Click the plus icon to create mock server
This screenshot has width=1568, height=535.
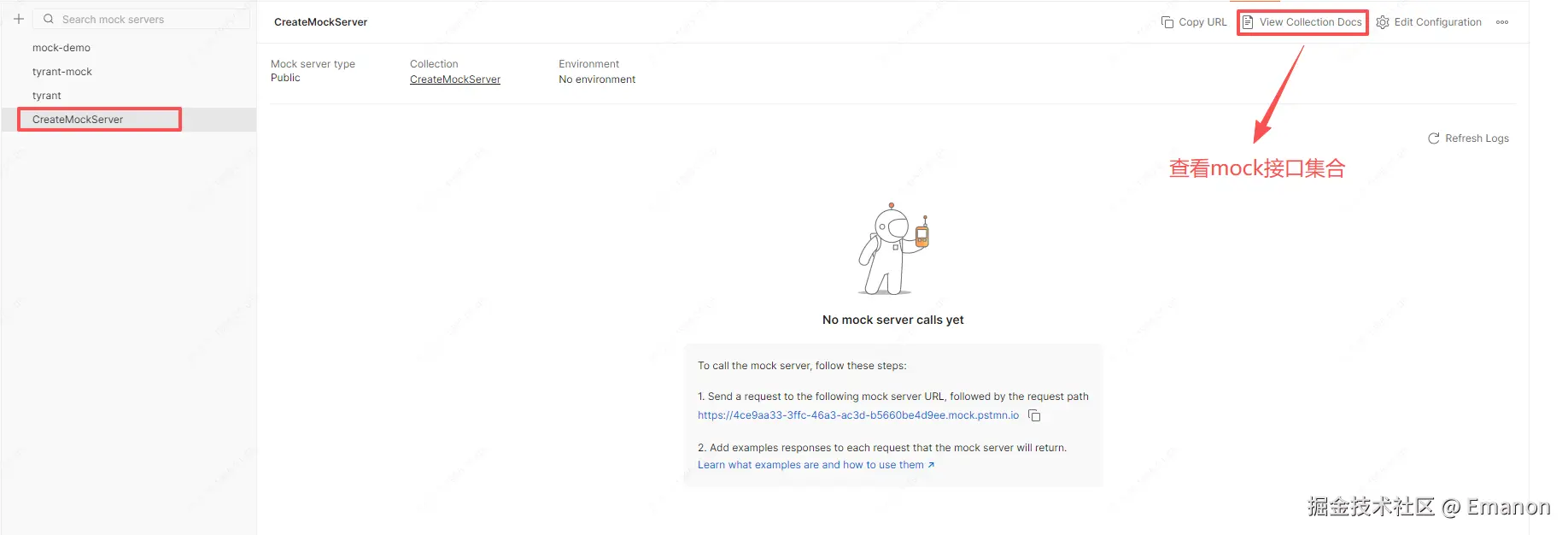pyautogui.click(x=19, y=19)
